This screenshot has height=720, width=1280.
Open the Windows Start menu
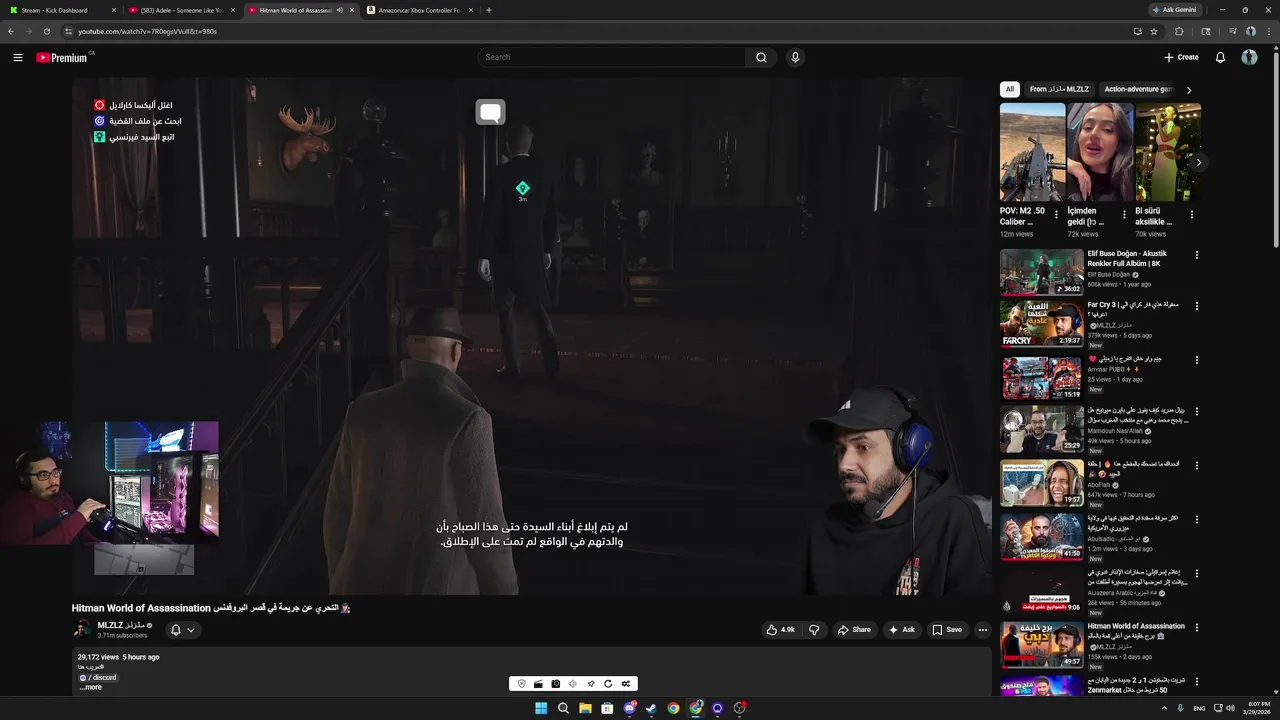coord(541,708)
